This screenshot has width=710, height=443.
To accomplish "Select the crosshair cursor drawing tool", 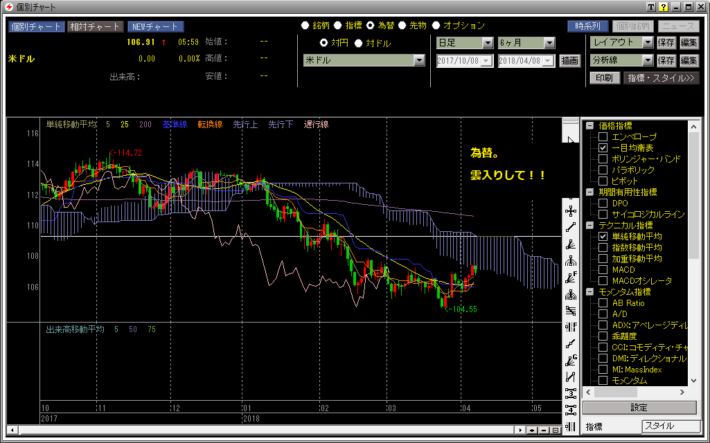I will [570, 211].
